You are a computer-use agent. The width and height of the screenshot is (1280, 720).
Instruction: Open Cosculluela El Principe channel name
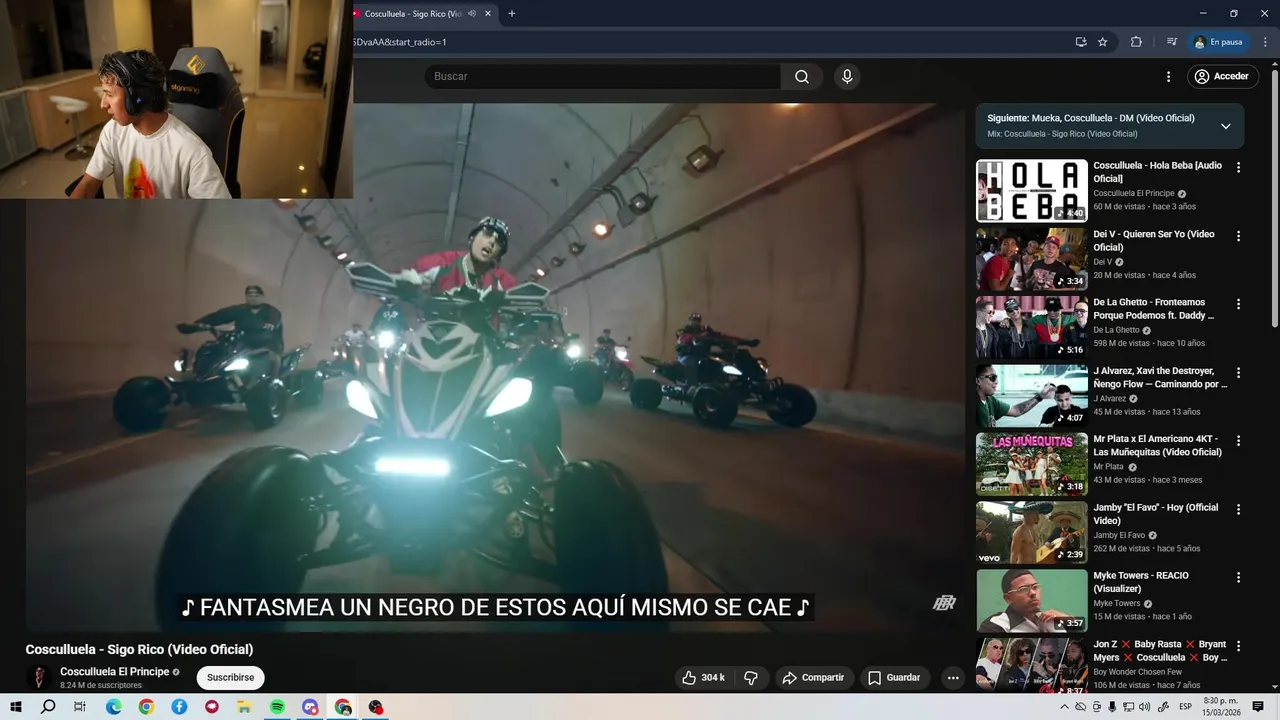115,672
